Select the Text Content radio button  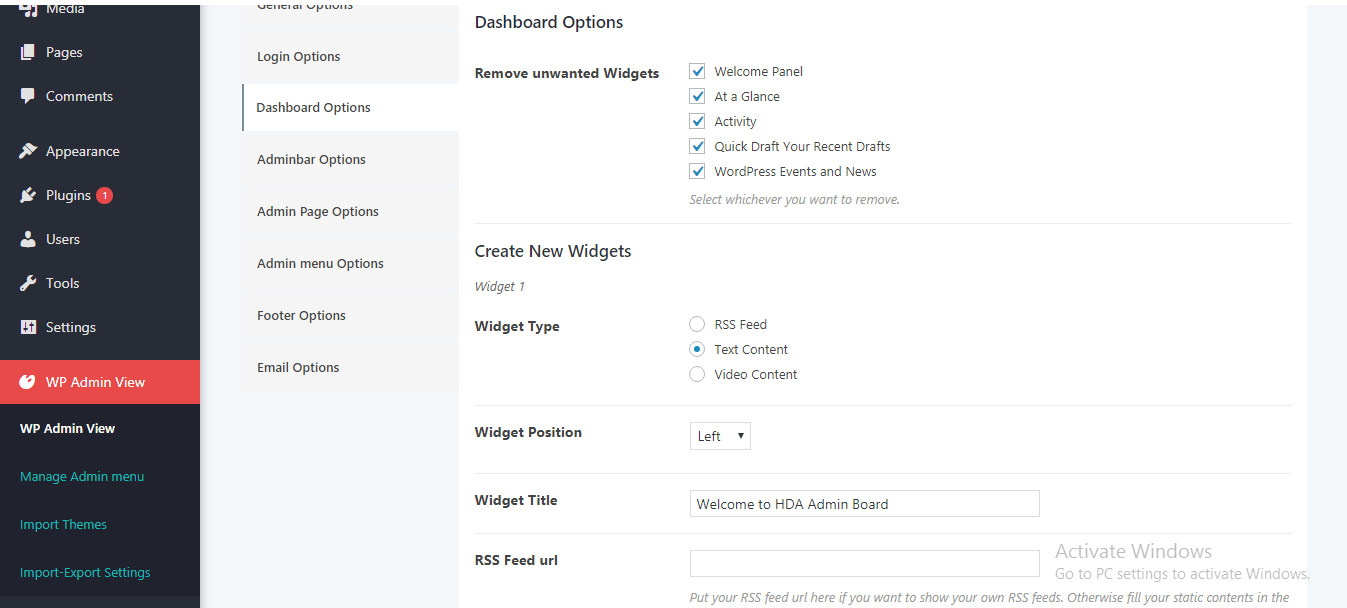click(x=698, y=349)
